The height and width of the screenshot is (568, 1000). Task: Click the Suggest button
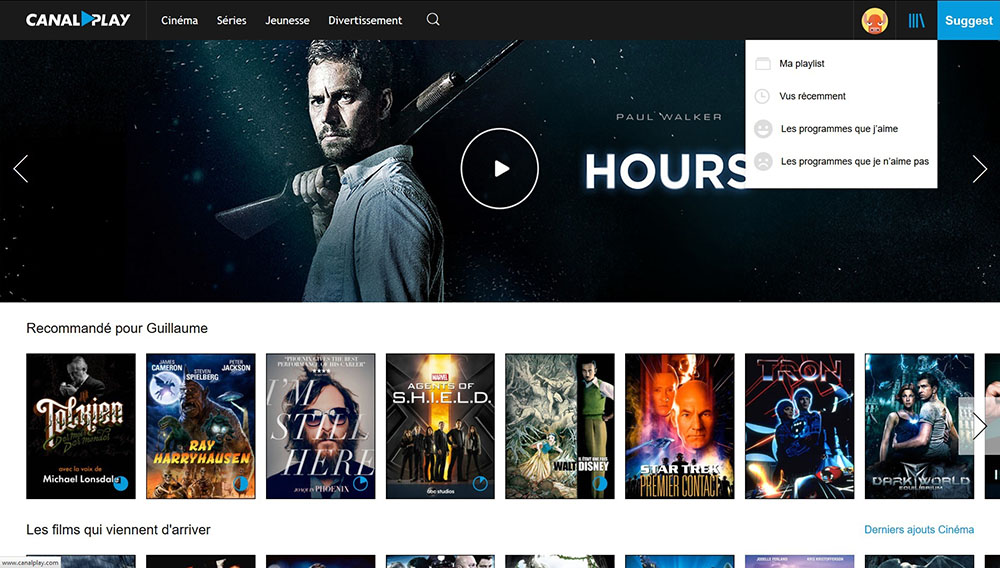(x=969, y=20)
